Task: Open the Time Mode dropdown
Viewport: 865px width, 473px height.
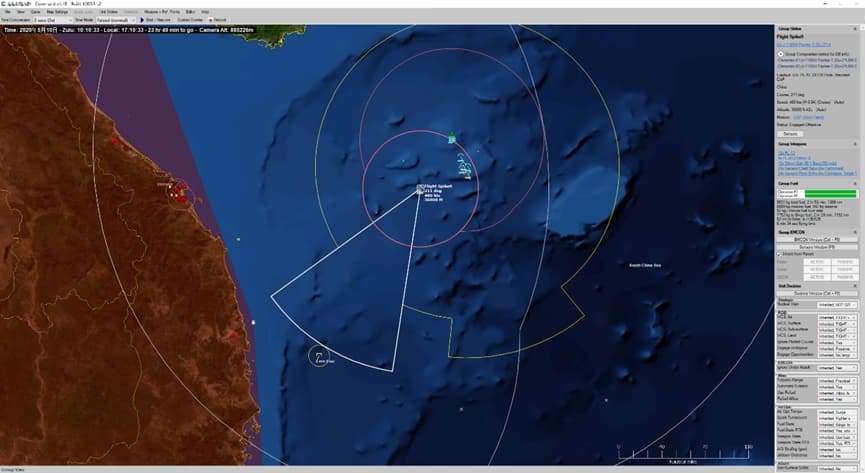Action: pyautogui.click(x=116, y=20)
